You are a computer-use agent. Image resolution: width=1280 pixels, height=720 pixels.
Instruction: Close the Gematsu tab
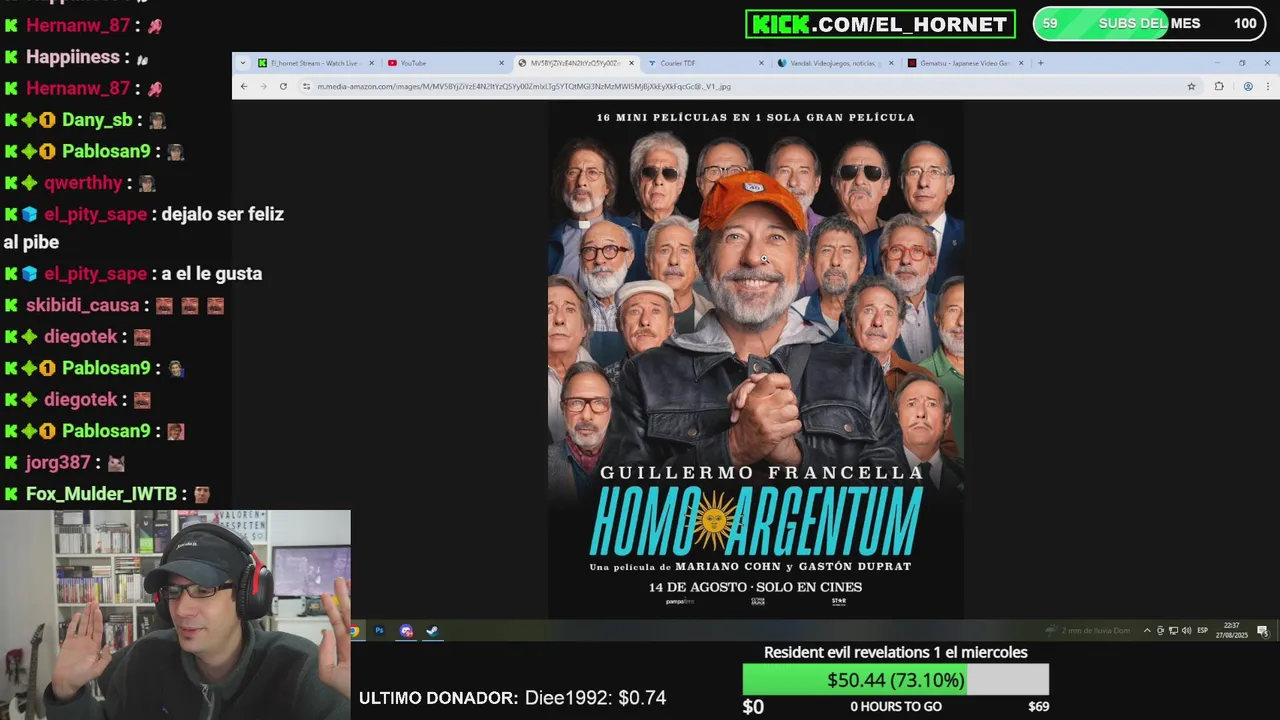(1021, 63)
